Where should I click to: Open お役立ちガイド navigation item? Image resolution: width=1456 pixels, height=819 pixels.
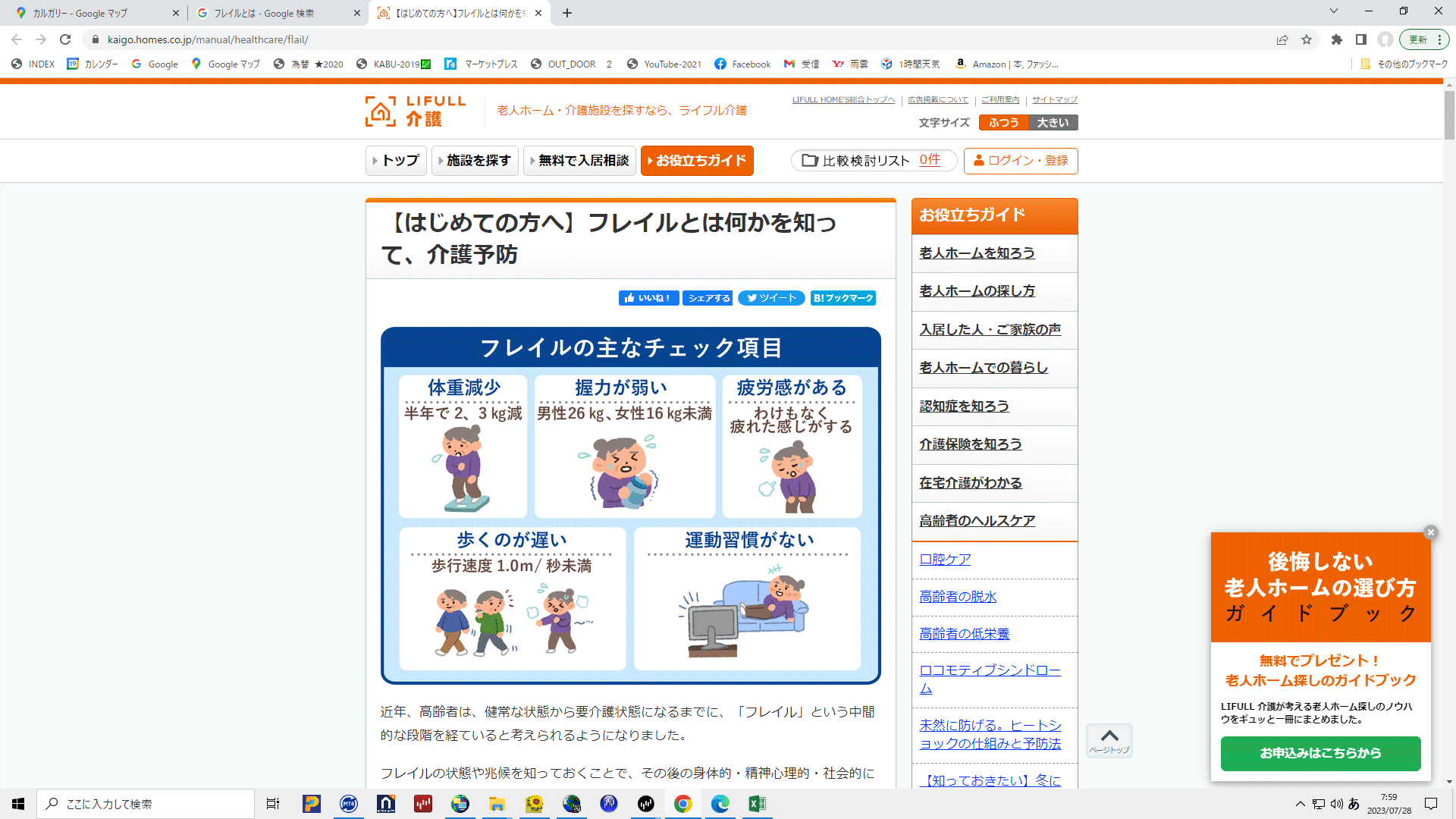pos(697,161)
